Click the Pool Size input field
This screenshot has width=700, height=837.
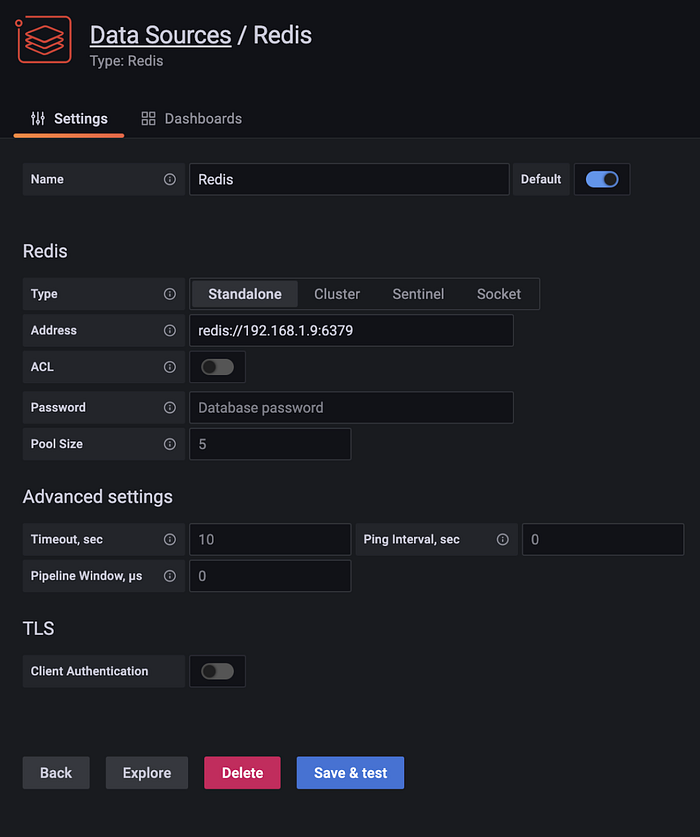tap(270, 444)
